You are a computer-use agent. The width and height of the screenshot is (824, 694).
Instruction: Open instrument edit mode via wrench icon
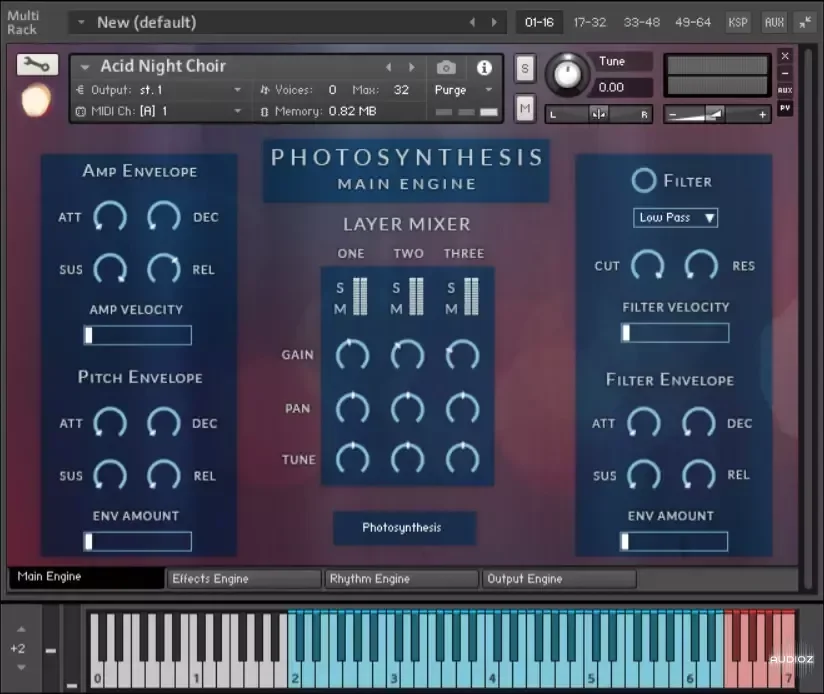37,65
